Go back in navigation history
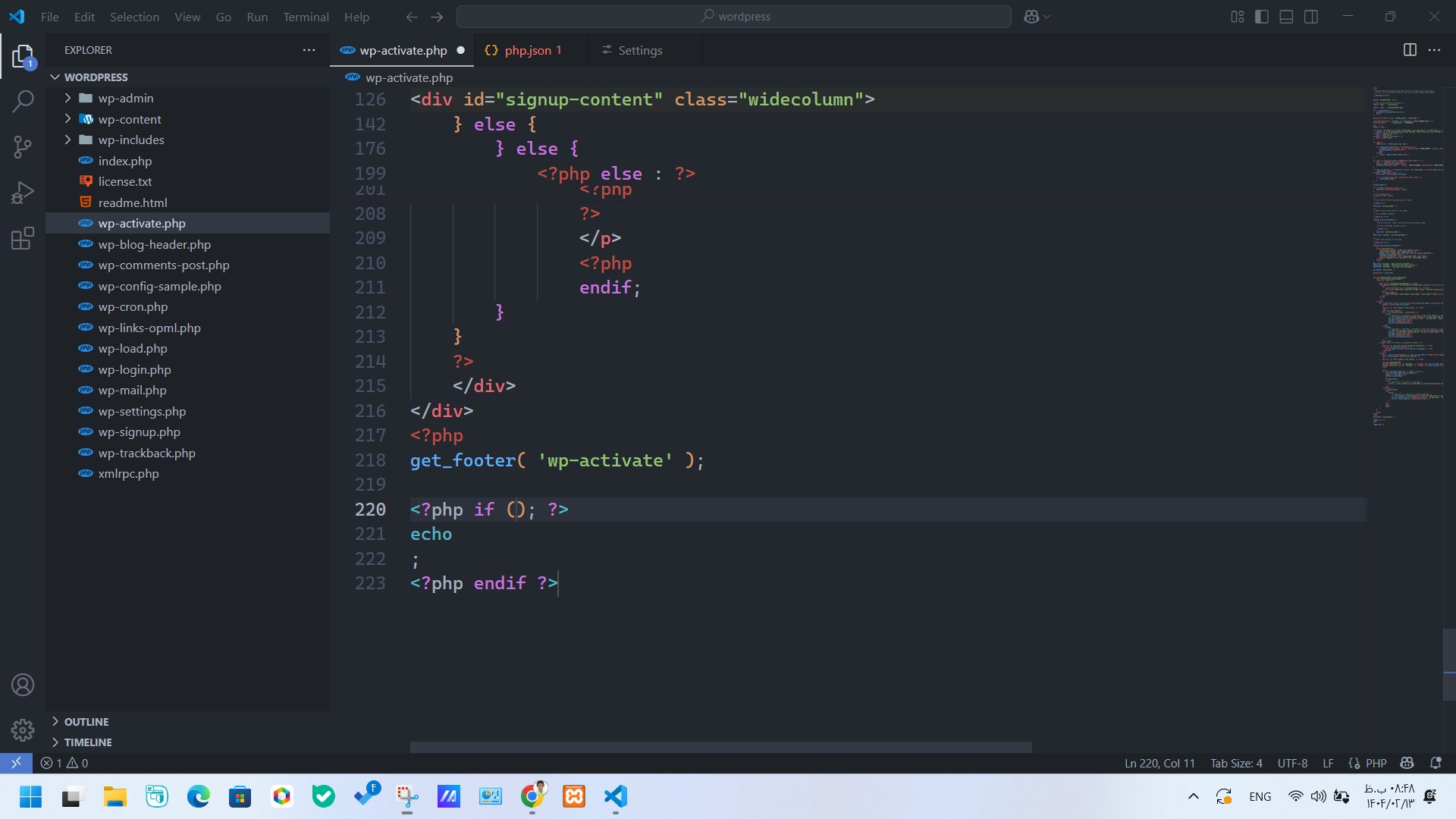 tap(412, 17)
